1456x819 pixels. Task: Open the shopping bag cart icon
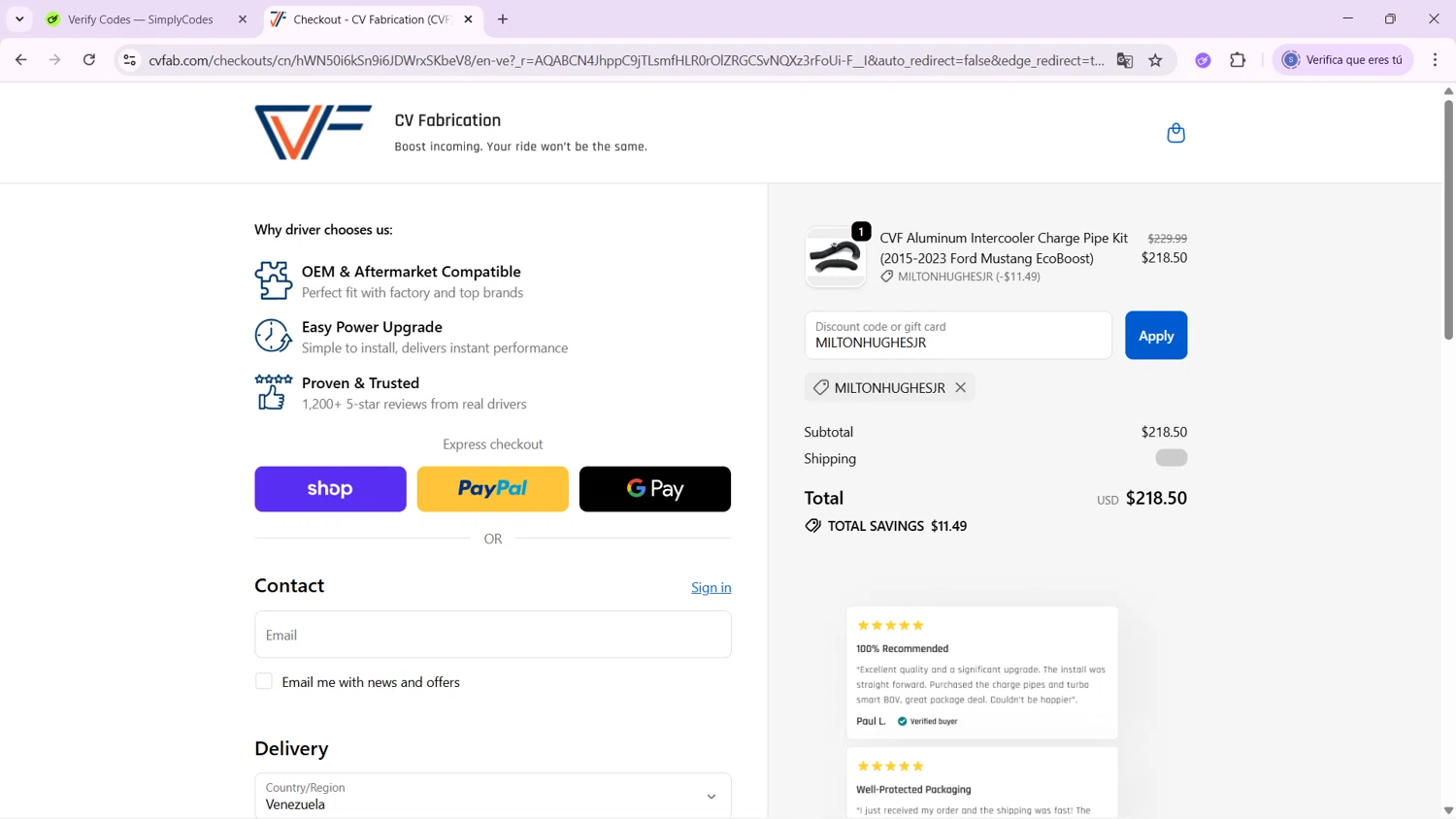pos(1175,133)
